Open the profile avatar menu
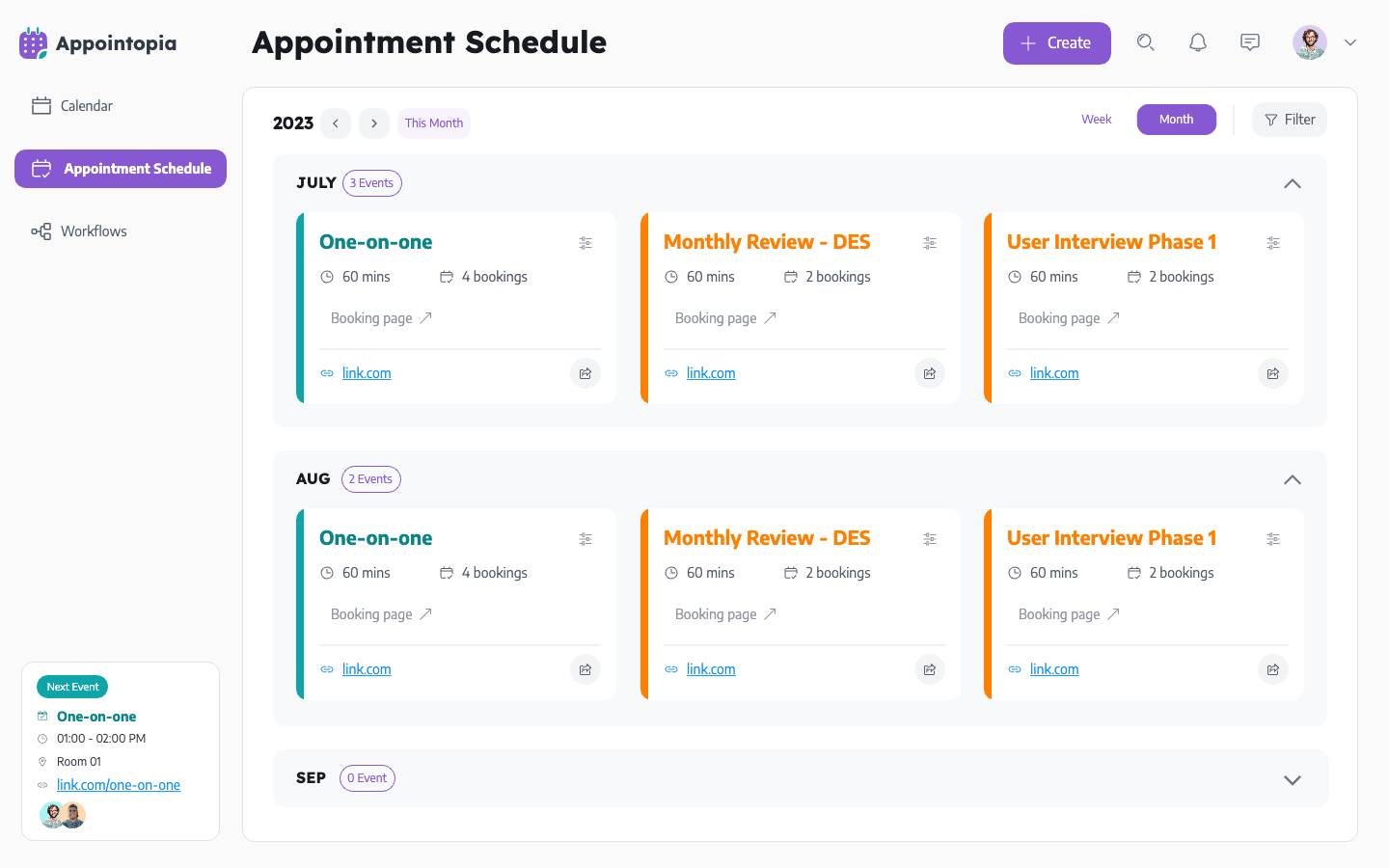 click(1323, 42)
